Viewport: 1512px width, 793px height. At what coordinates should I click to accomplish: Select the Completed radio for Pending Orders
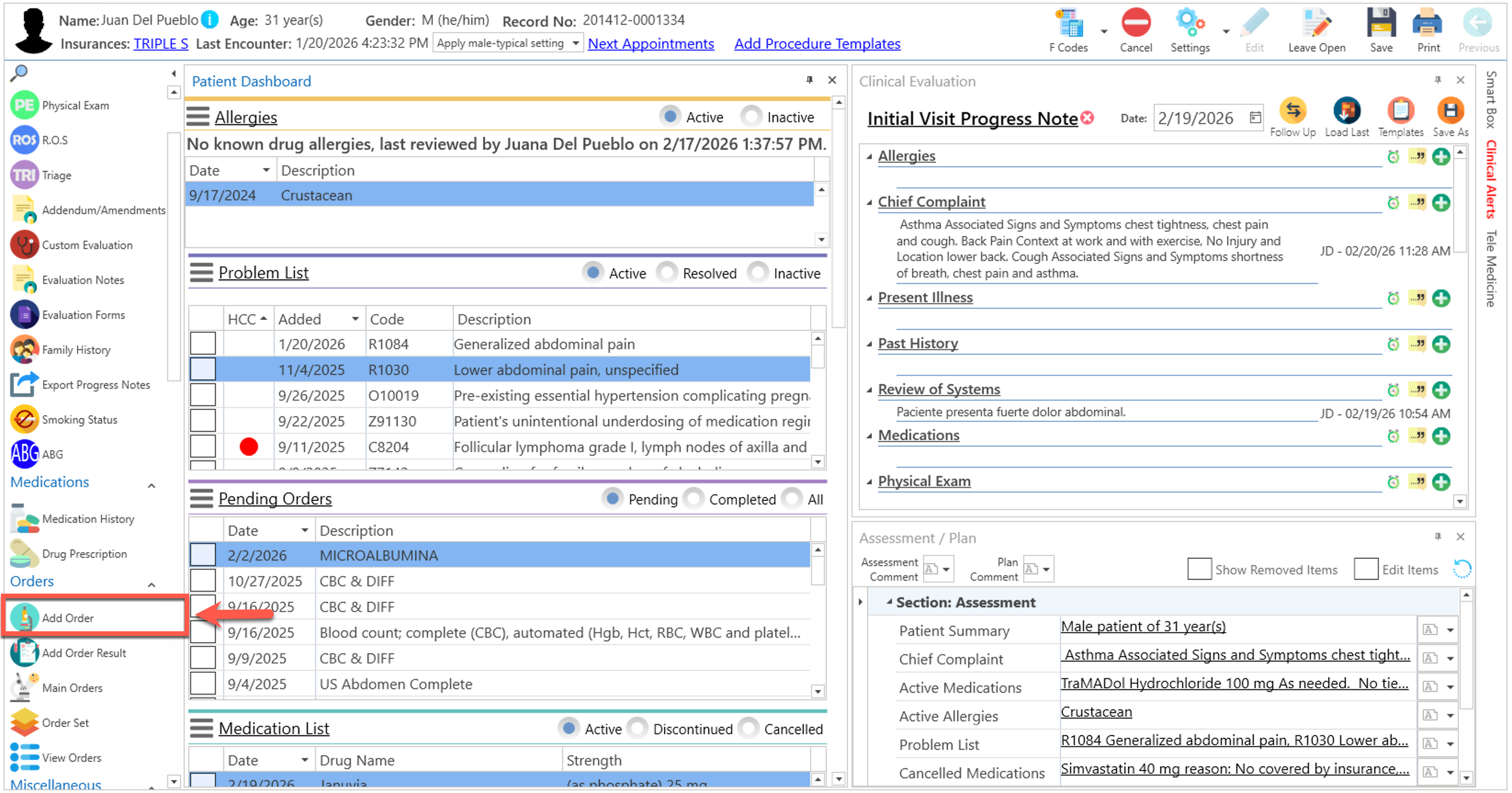point(694,499)
